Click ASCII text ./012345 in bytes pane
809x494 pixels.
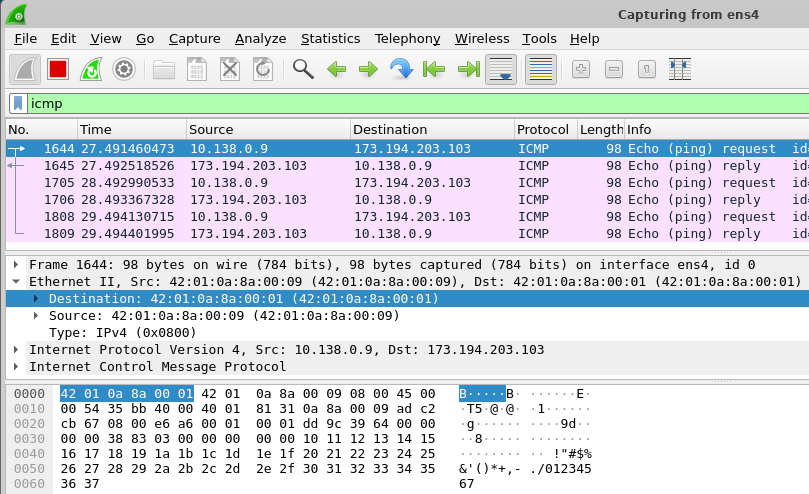pos(560,469)
